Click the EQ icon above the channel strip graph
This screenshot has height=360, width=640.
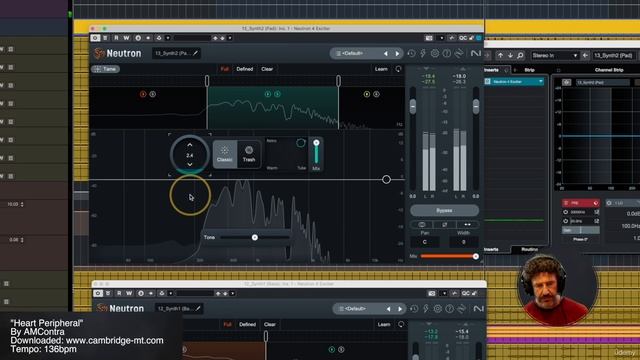tap(567, 82)
